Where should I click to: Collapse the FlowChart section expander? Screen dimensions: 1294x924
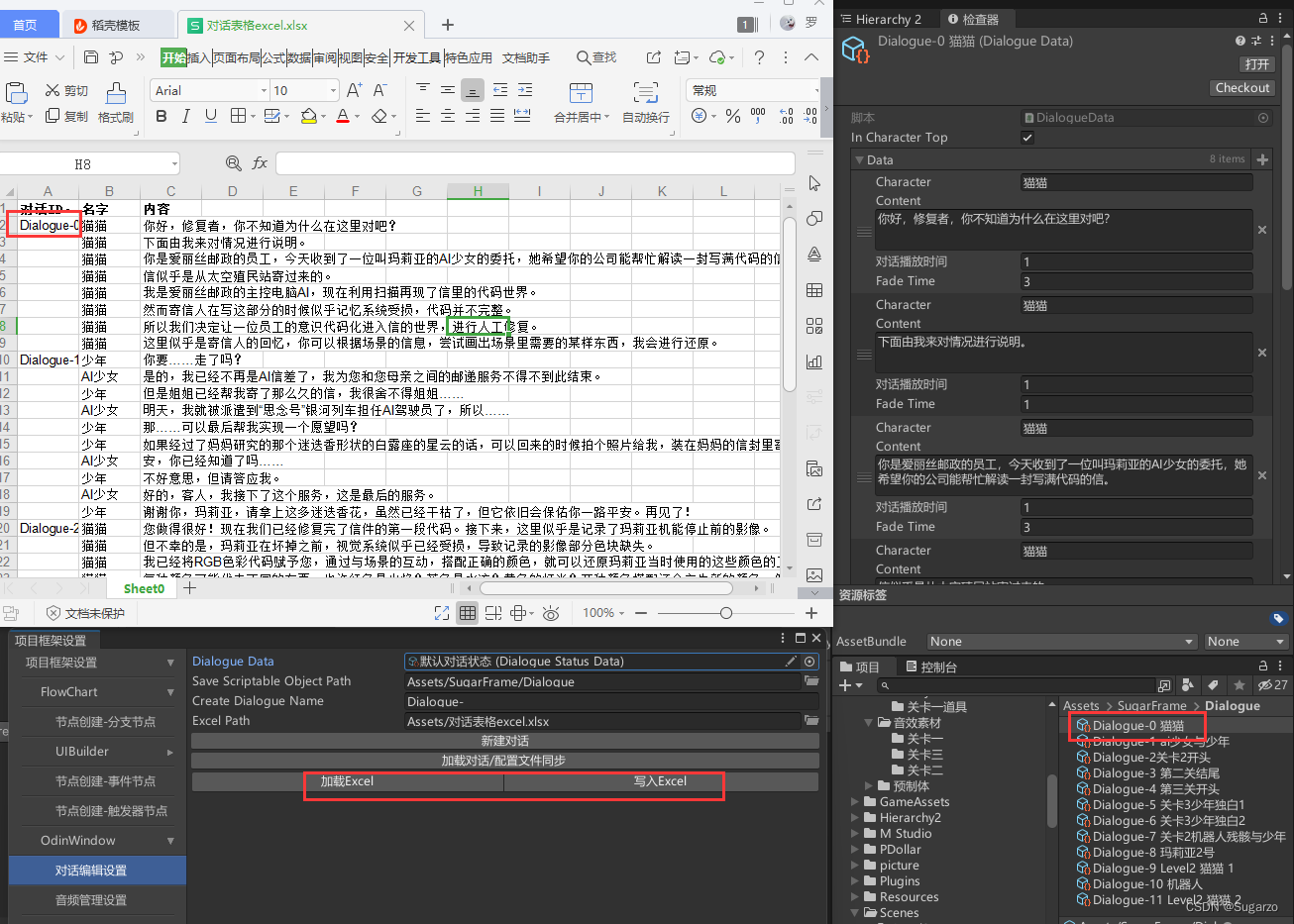coord(170,692)
